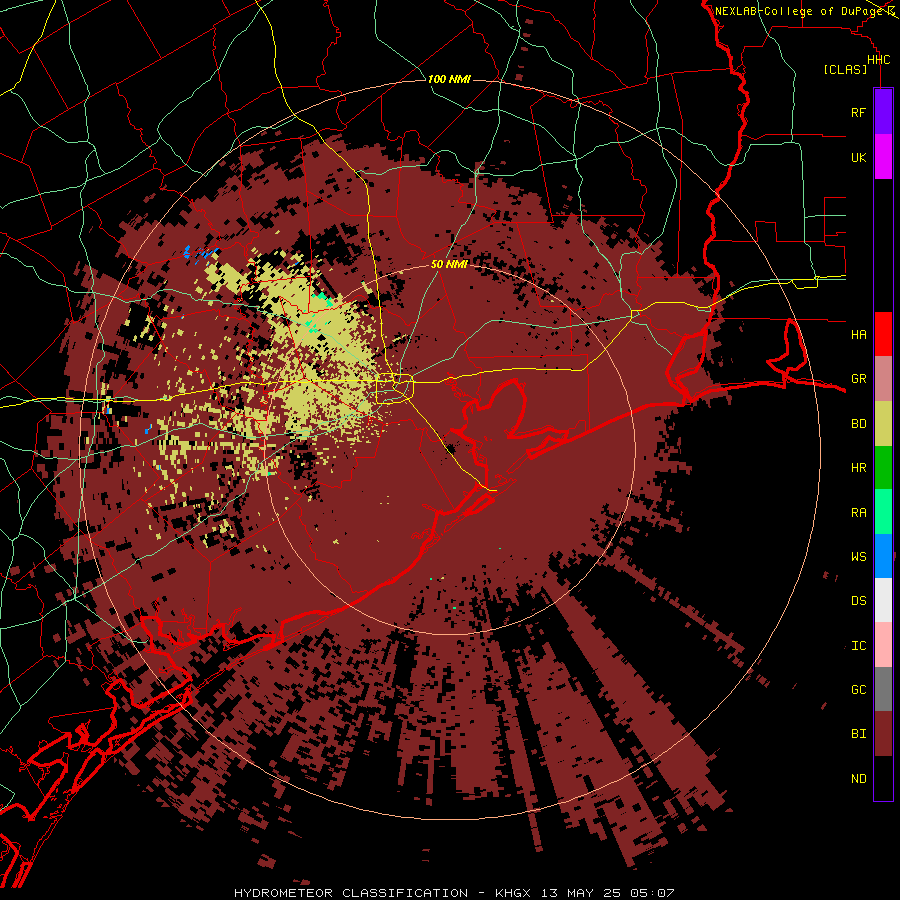The image size is (900, 900).
Task: Select the BI dark red swatch
Action: point(883,734)
